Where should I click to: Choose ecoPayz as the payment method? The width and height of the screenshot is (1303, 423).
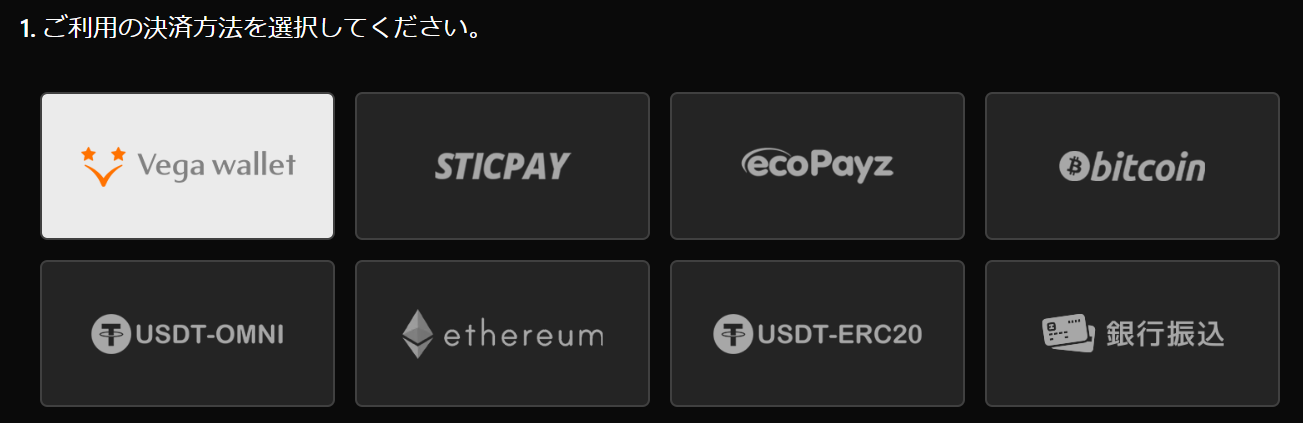[817, 166]
